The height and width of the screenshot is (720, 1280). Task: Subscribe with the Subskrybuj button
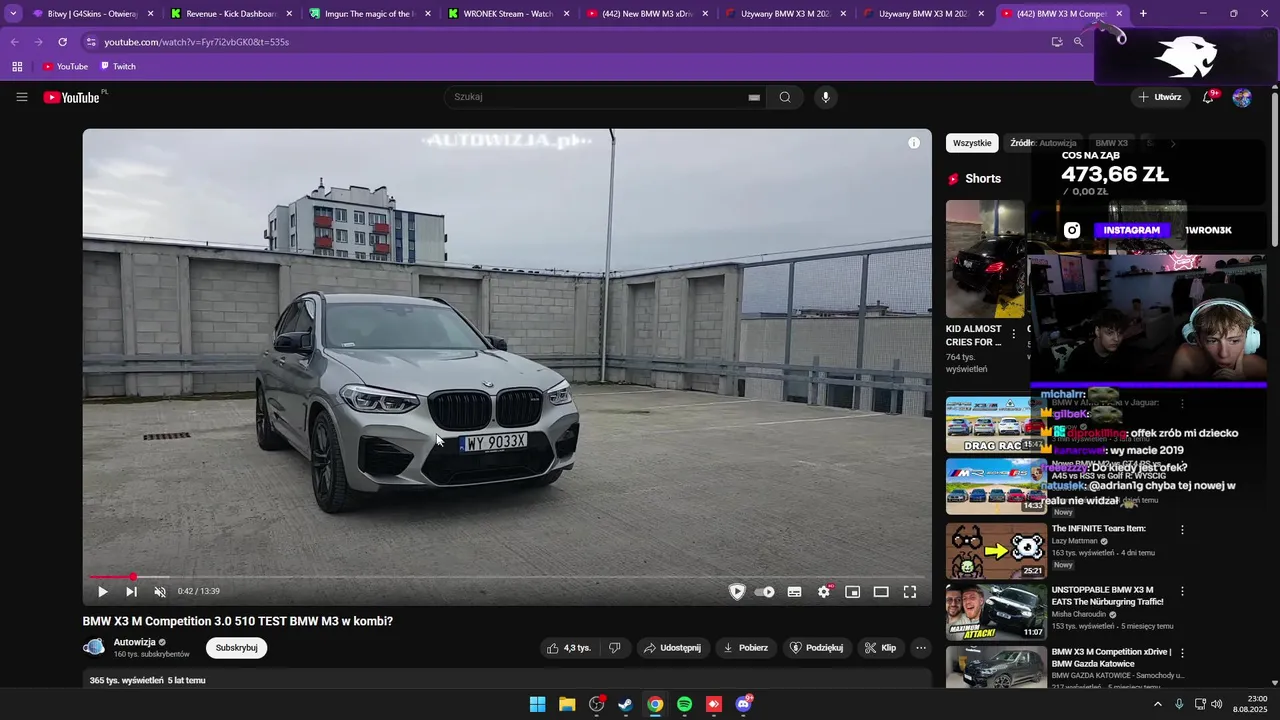click(237, 648)
